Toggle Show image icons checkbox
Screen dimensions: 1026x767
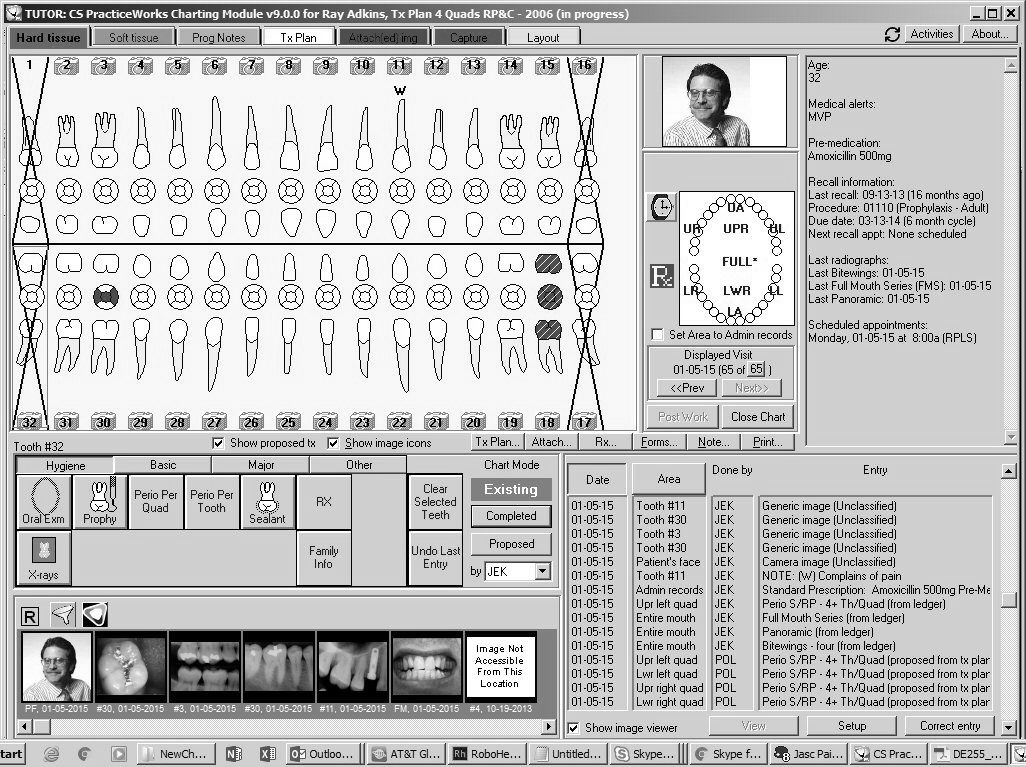333,443
